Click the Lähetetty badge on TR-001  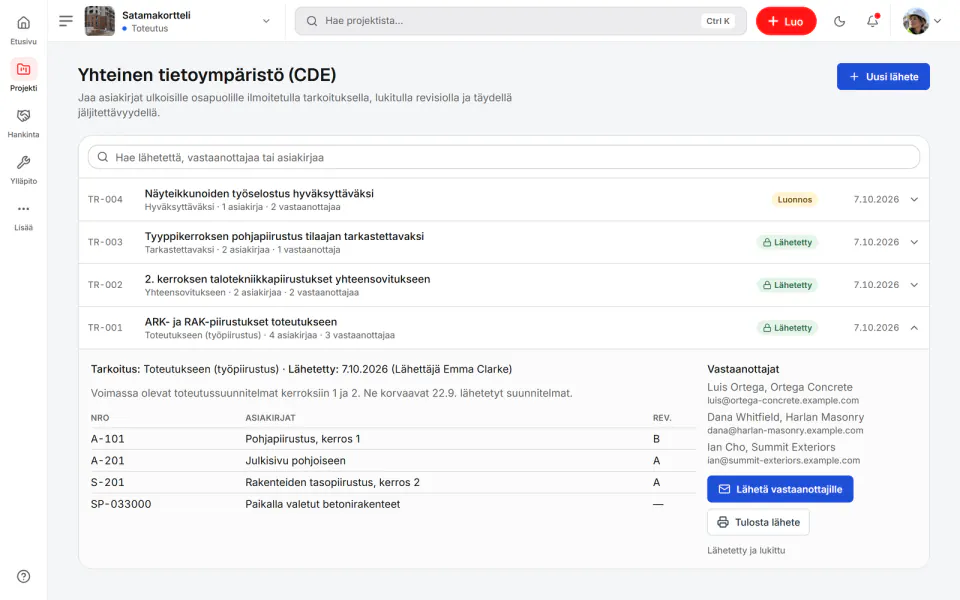click(x=787, y=328)
